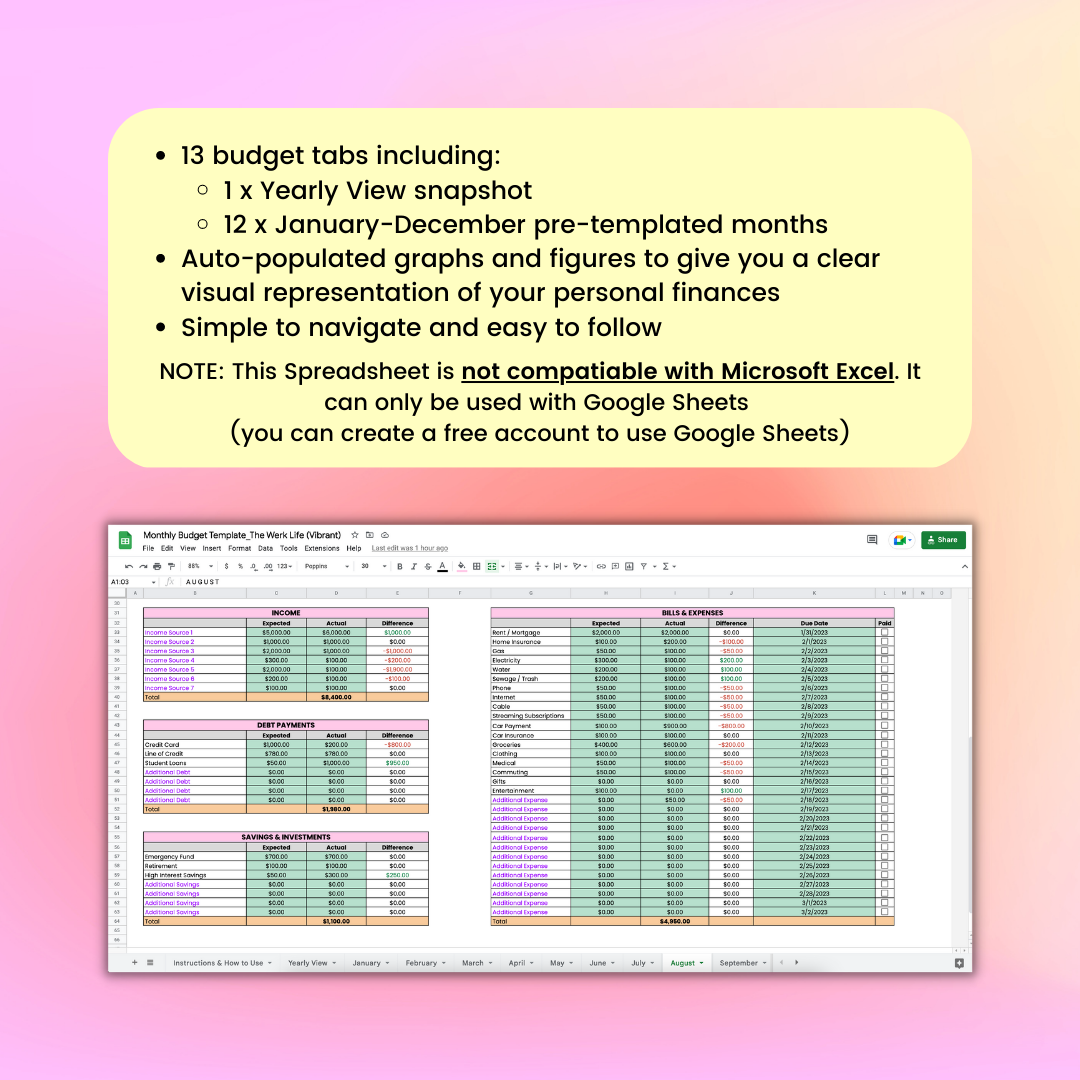Tick the Paid checkbox for Groceries
Screen dimensions: 1080x1080
pos(885,744)
